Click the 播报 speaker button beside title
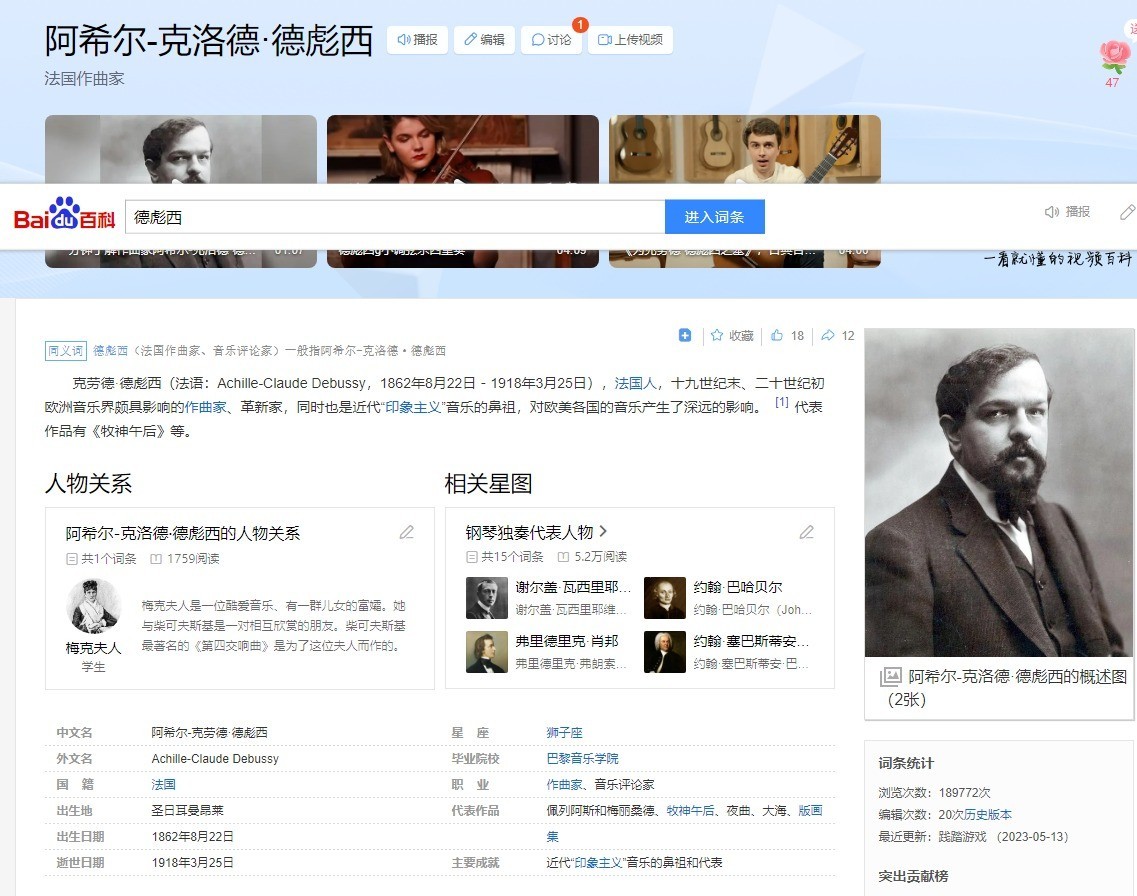The image size is (1137, 896). pos(417,39)
